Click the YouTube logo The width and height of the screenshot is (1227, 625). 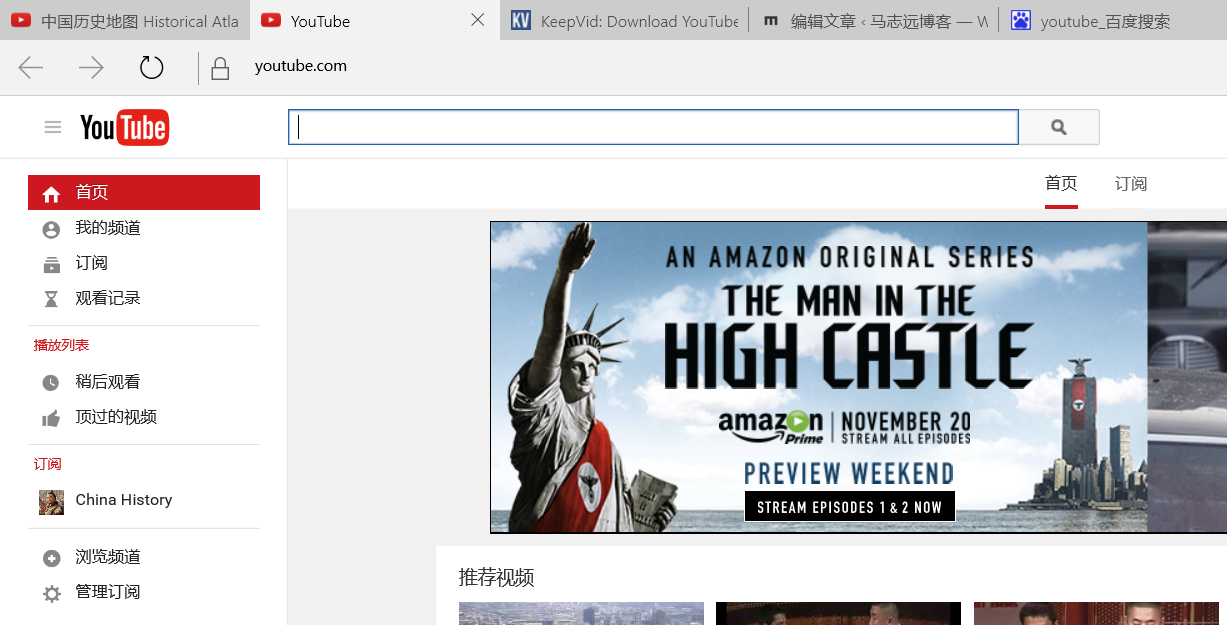coord(124,127)
